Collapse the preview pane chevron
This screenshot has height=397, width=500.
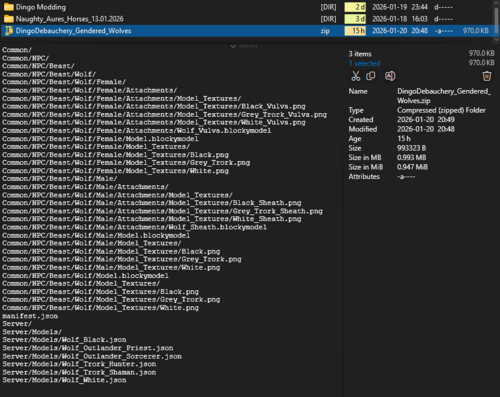(233, 46)
